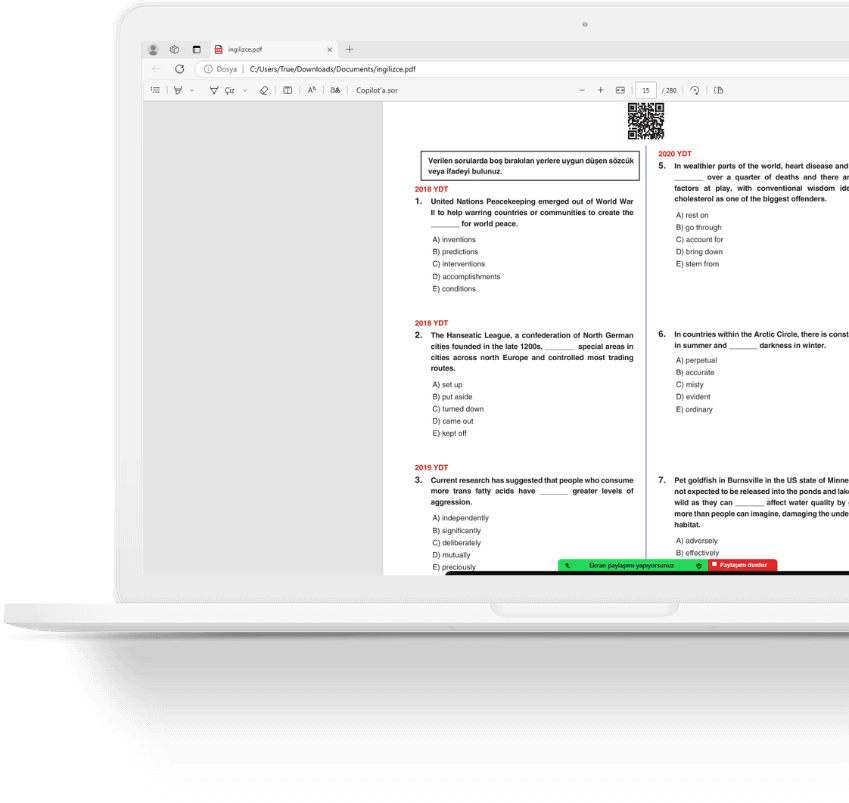Select the PDF eraser tool

264,90
